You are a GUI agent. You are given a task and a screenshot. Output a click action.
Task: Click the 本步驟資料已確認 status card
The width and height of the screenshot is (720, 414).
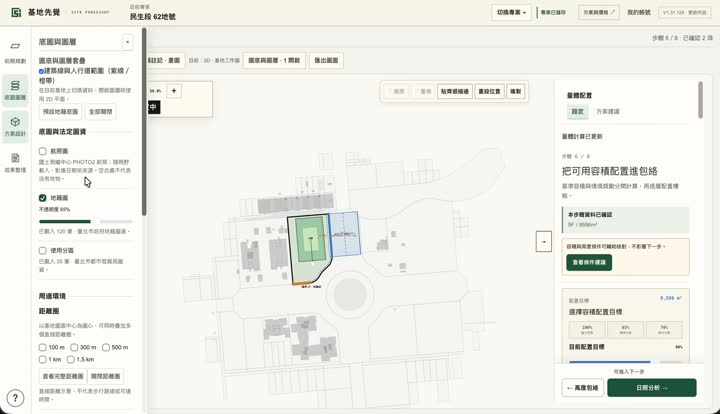click(x=625, y=220)
